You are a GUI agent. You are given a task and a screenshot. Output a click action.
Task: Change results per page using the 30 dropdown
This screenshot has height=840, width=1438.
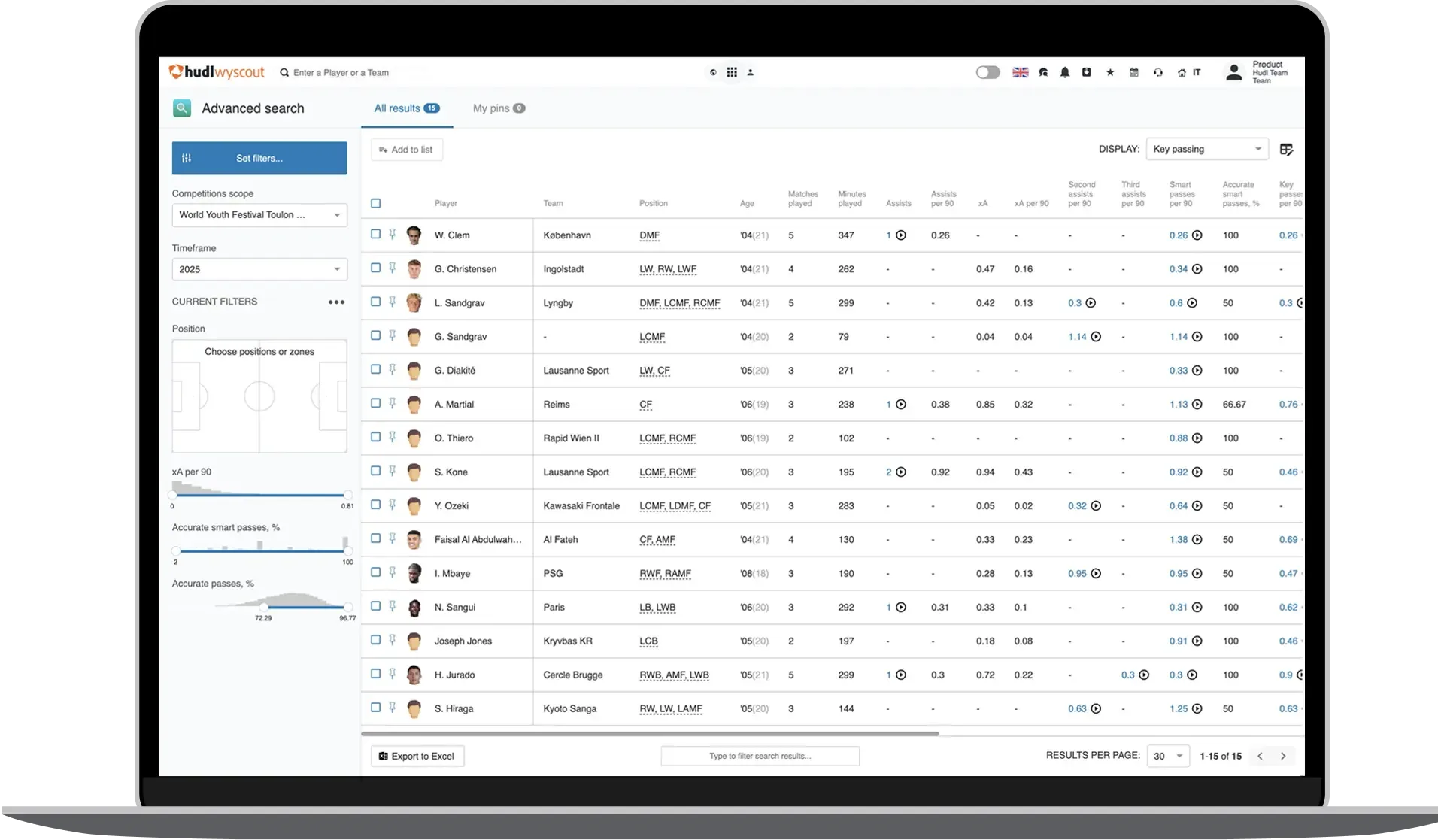click(x=1167, y=756)
